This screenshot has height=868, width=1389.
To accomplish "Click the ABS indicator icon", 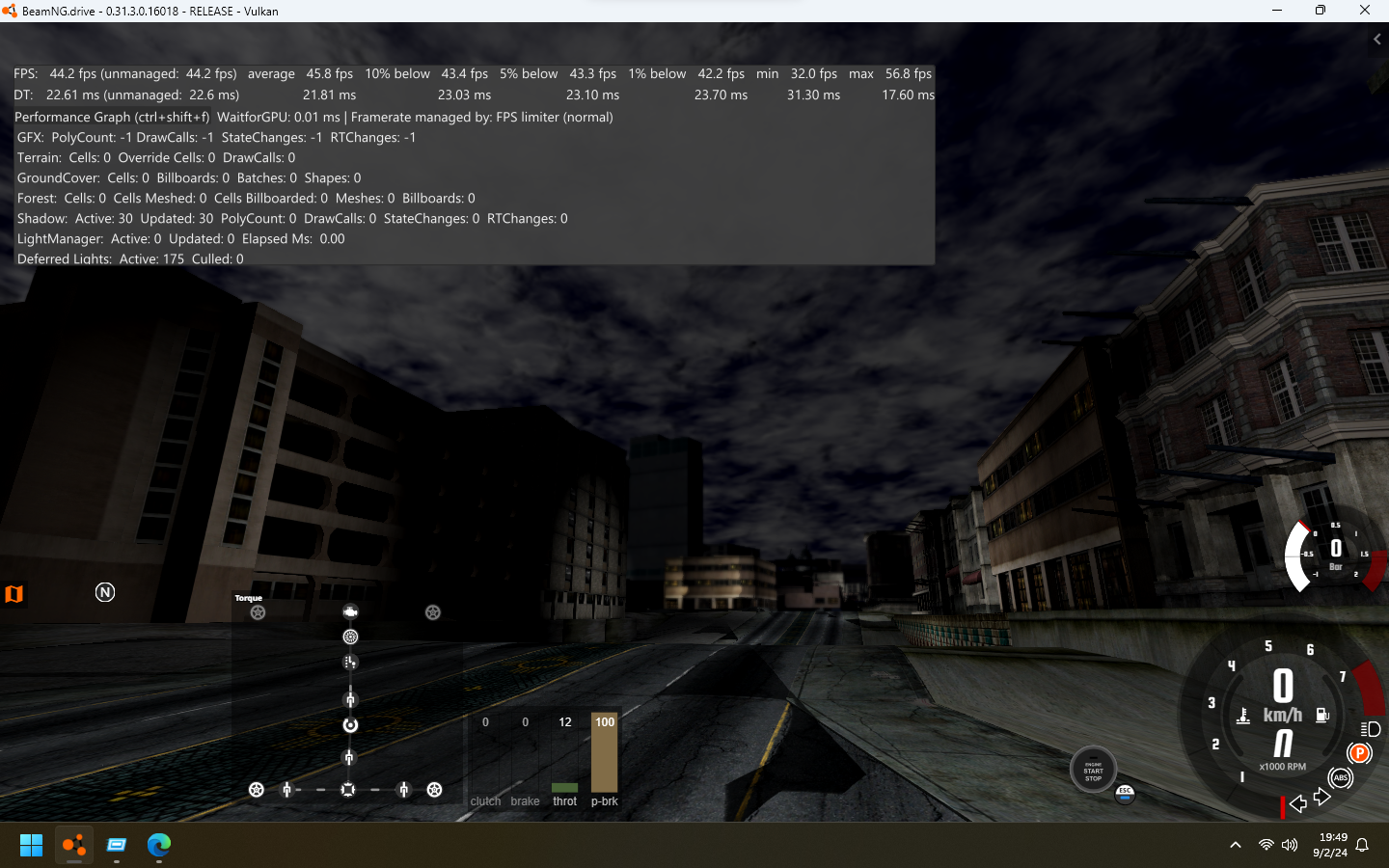I will coord(1341,777).
